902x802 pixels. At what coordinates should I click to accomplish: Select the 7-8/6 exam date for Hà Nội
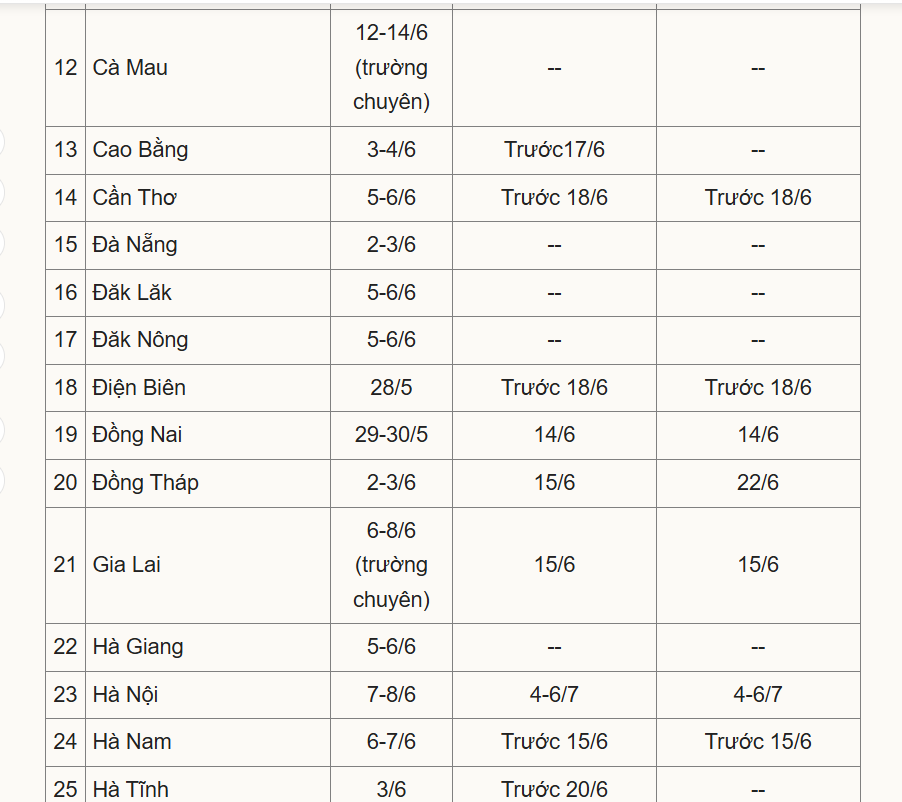[x=391, y=695]
